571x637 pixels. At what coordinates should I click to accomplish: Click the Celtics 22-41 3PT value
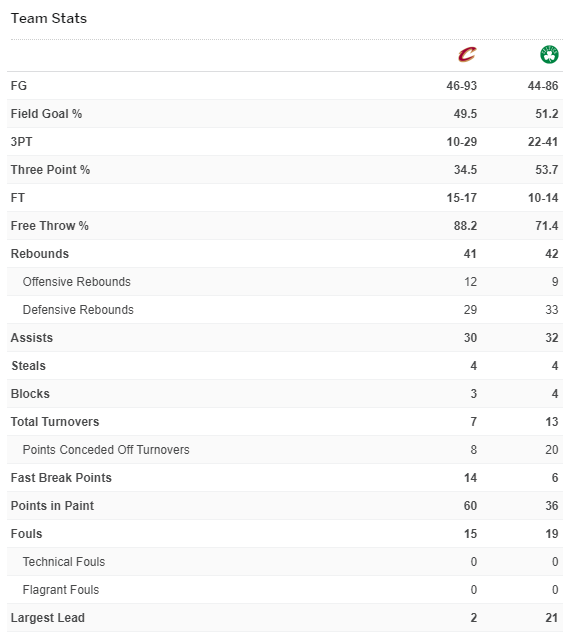click(543, 142)
